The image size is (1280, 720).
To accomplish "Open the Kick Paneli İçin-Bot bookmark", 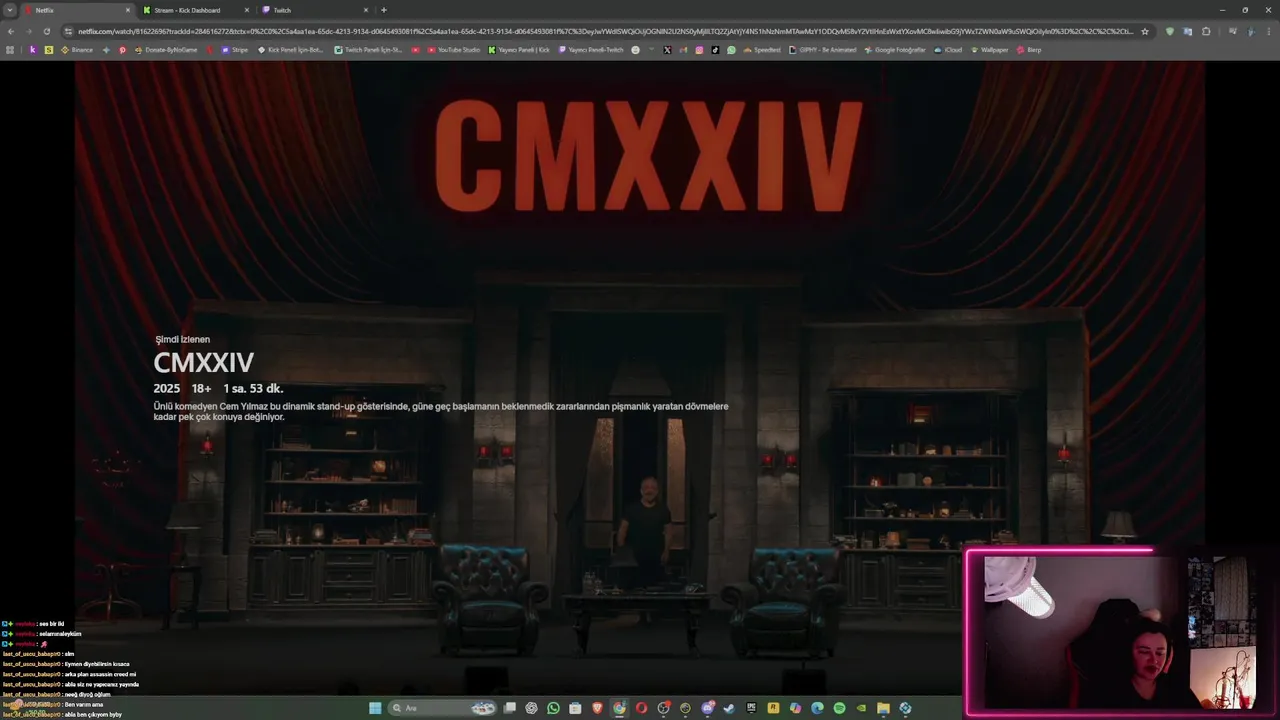I will pyautogui.click(x=290, y=49).
